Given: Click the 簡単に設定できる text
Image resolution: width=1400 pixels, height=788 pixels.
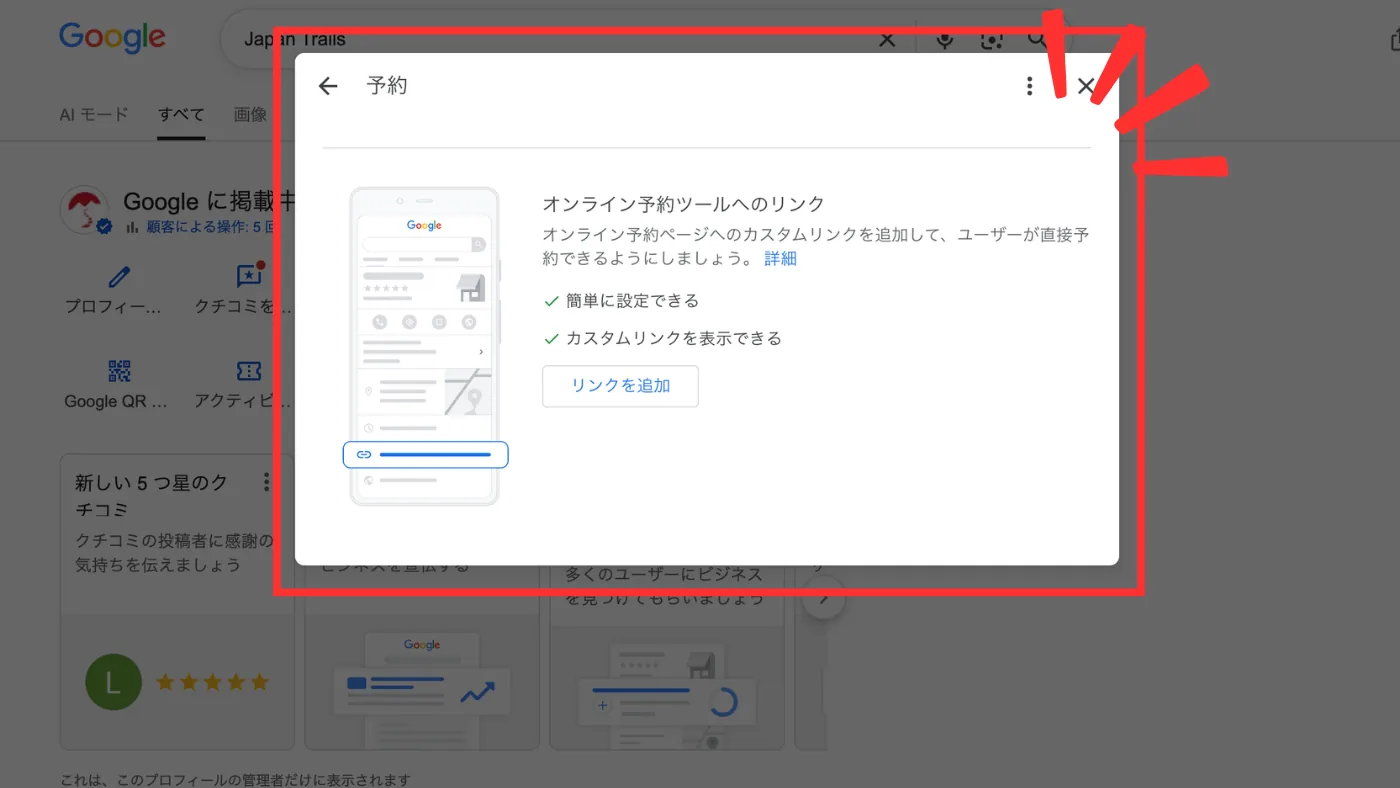Looking at the screenshot, I should point(632,301).
